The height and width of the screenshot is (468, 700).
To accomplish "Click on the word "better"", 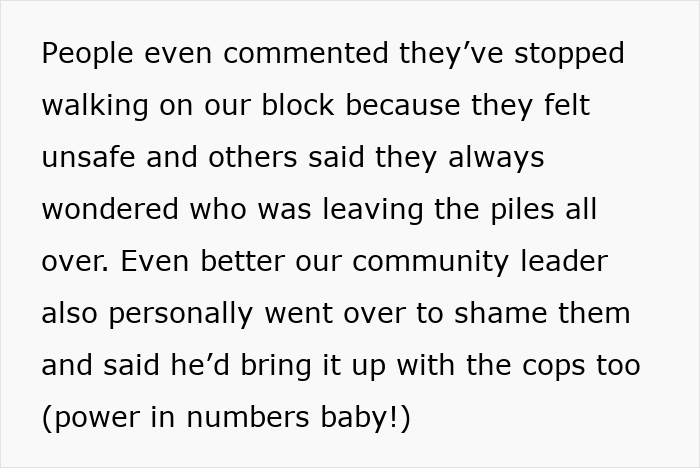I will click(x=242, y=261).
